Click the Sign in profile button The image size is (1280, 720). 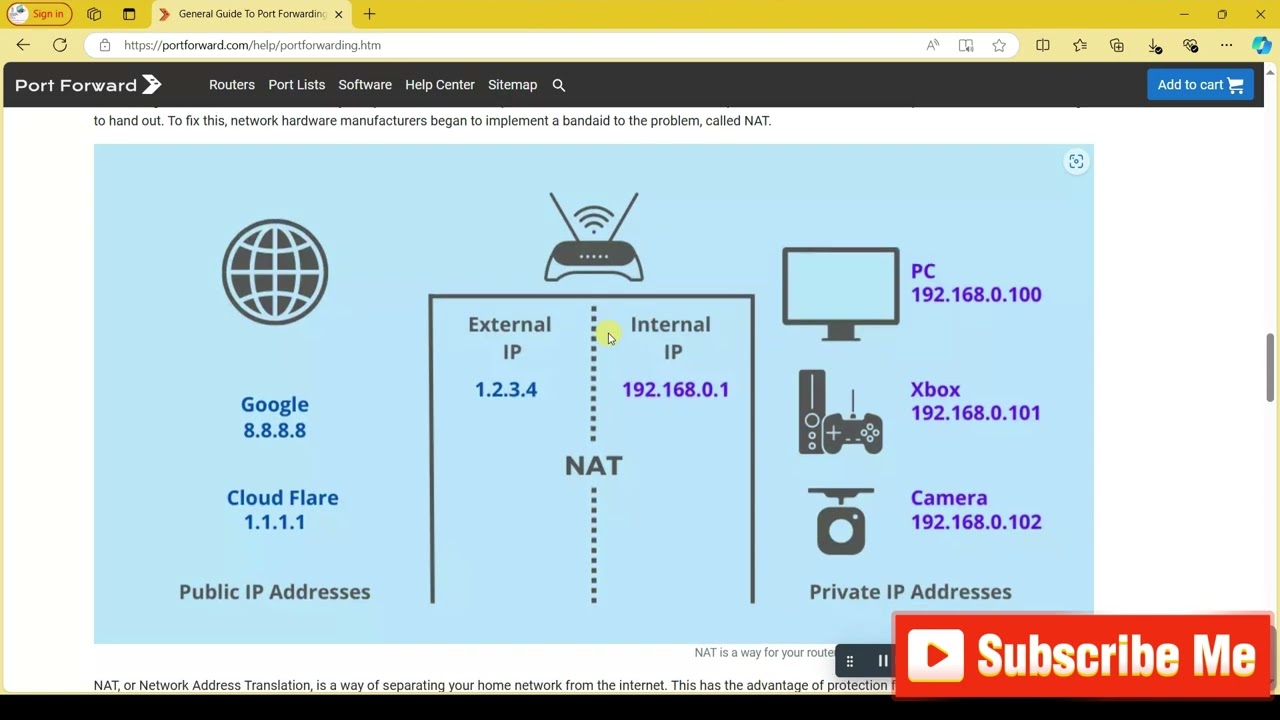click(x=39, y=14)
